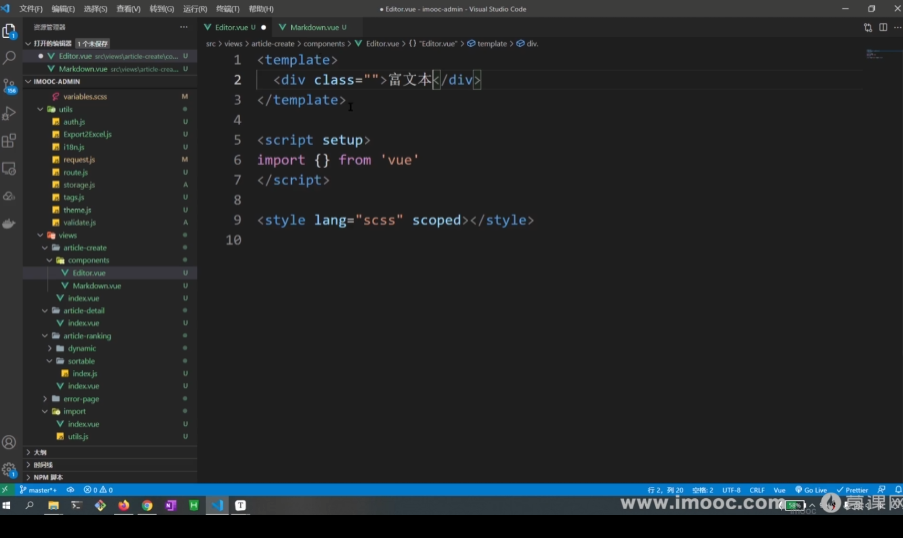Open the Extensions view

click(9, 141)
